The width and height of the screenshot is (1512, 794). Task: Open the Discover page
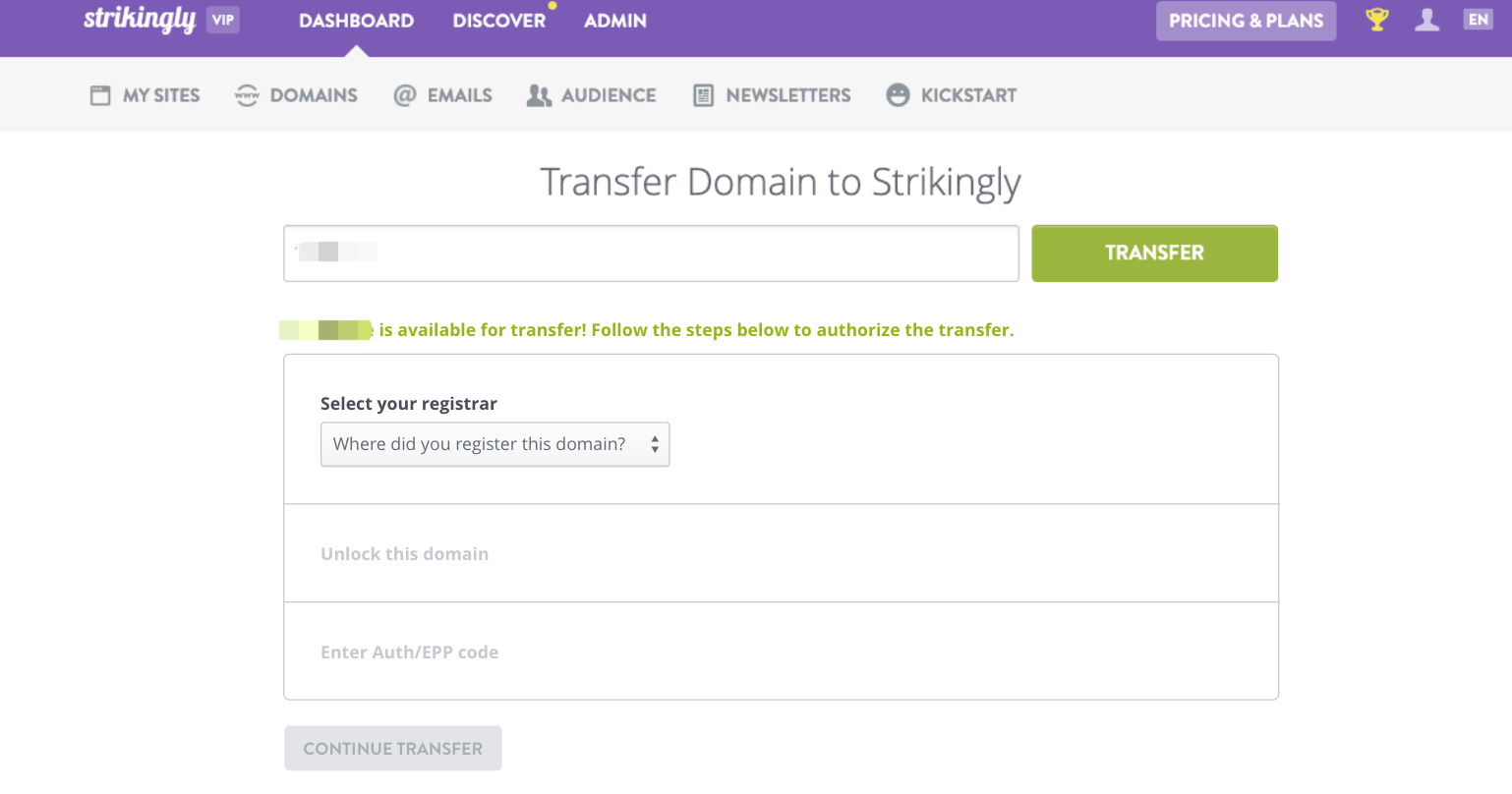tap(498, 20)
